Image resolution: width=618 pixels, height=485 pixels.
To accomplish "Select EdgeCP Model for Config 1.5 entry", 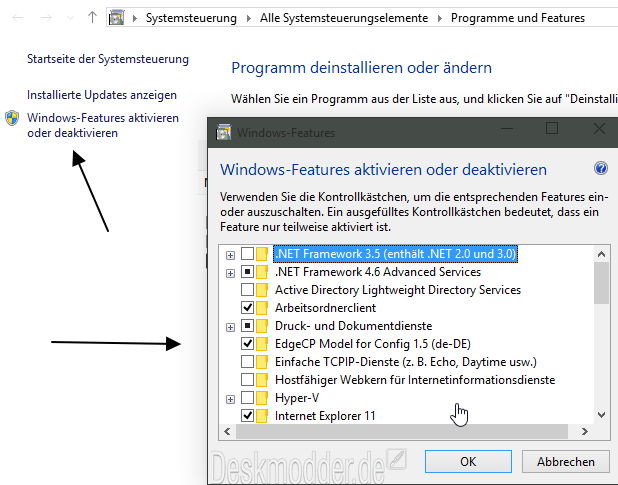I will 373,344.
